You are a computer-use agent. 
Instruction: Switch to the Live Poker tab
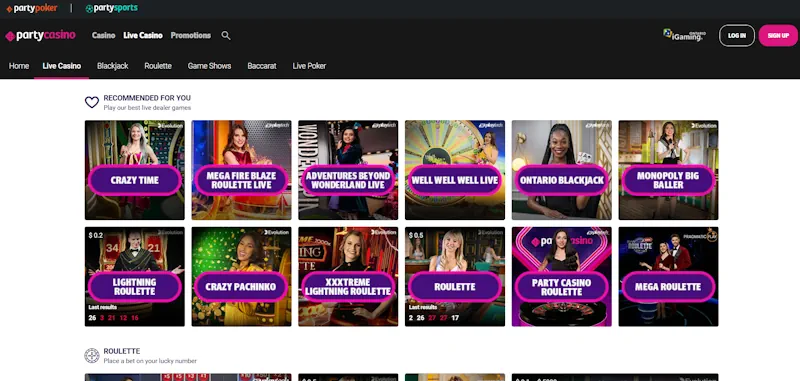pos(309,66)
